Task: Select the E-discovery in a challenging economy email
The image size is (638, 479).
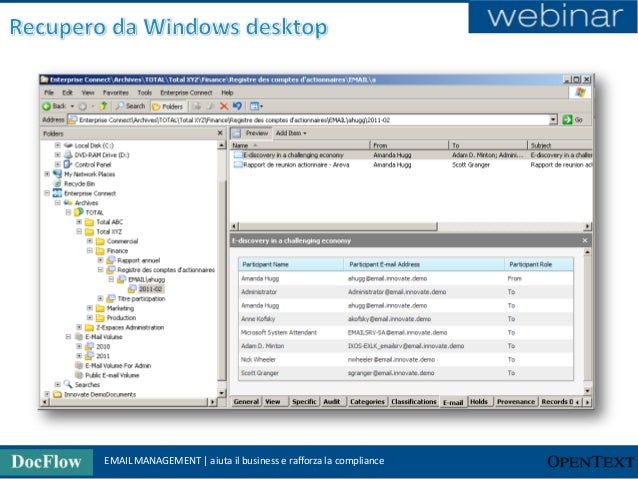Action: 411,155
